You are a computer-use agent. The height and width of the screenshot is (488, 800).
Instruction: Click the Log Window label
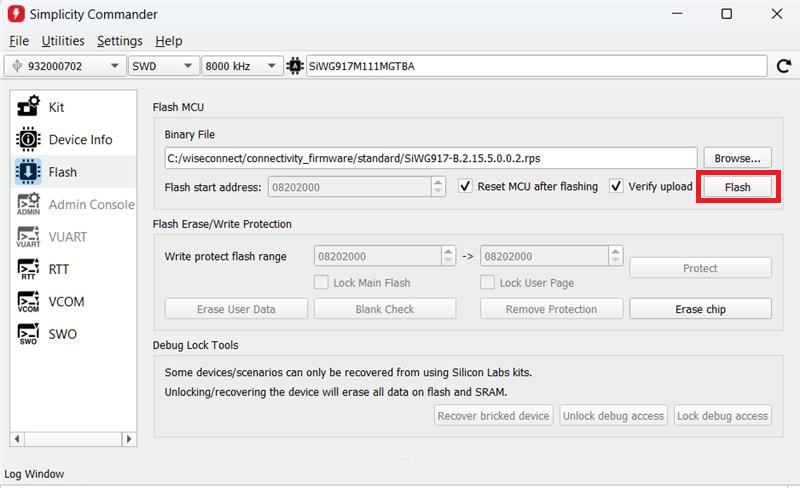pyautogui.click(x=34, y=474)
